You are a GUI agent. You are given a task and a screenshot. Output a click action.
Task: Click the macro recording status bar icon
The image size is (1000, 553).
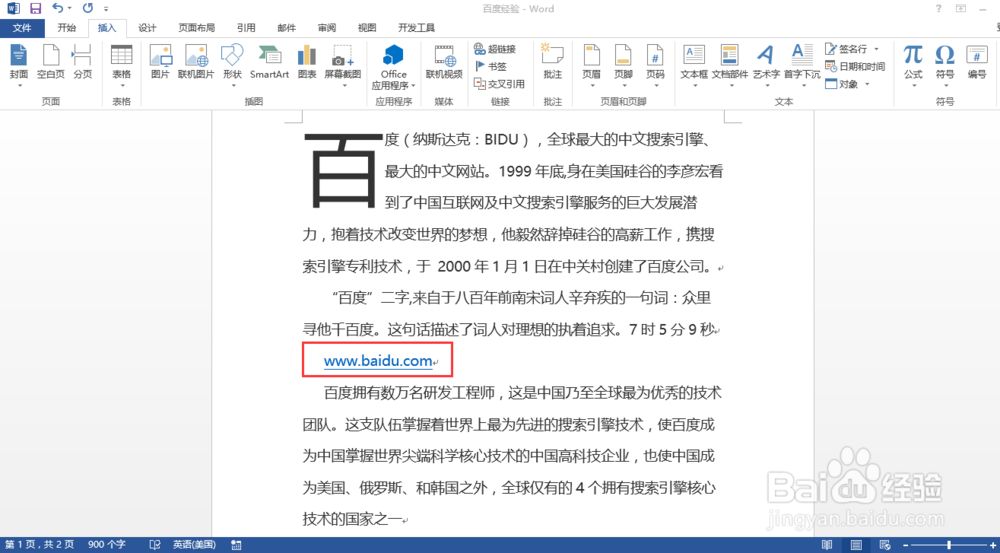pos(236,545)
